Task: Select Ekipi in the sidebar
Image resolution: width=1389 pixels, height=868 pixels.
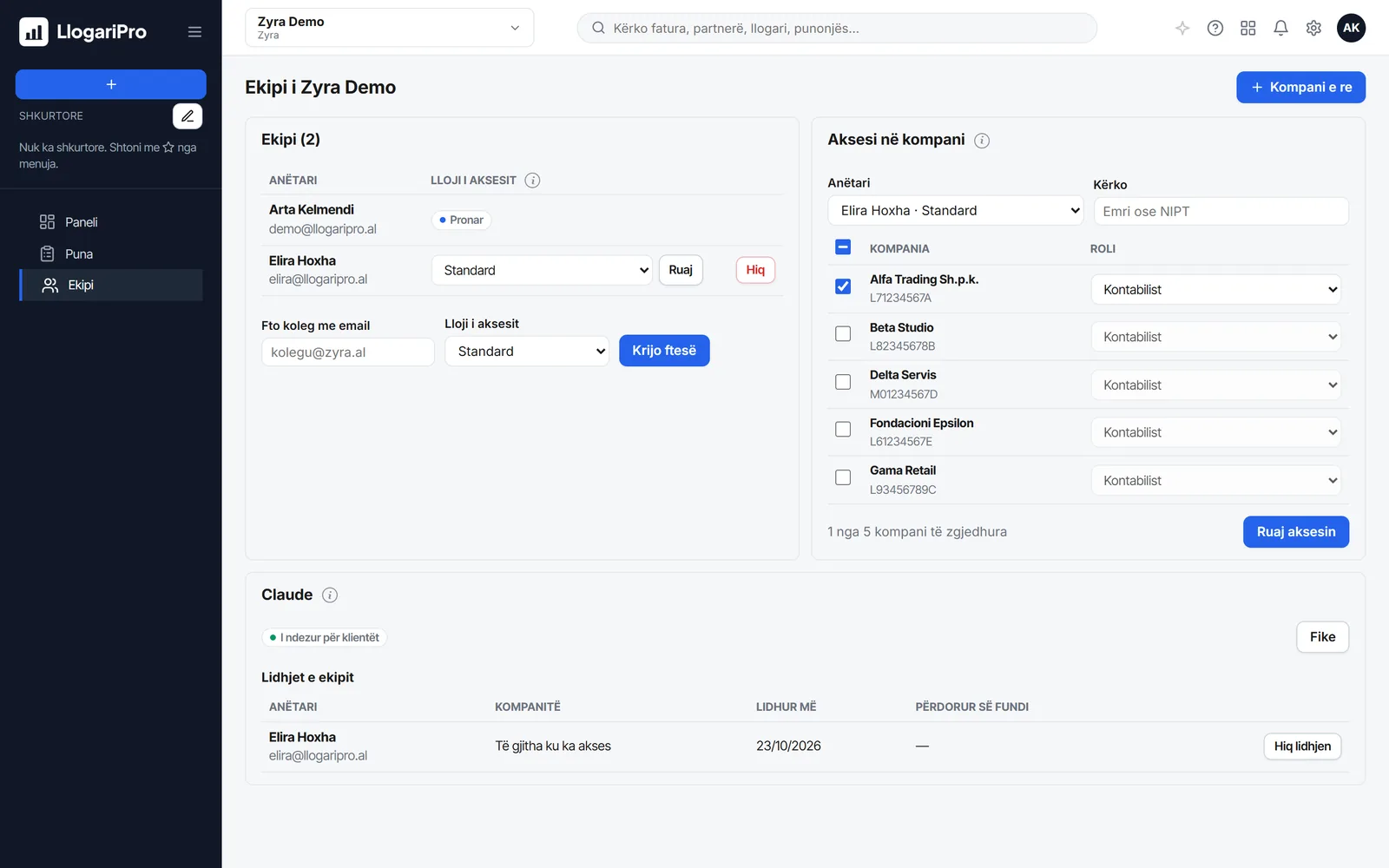Action: 111,285
